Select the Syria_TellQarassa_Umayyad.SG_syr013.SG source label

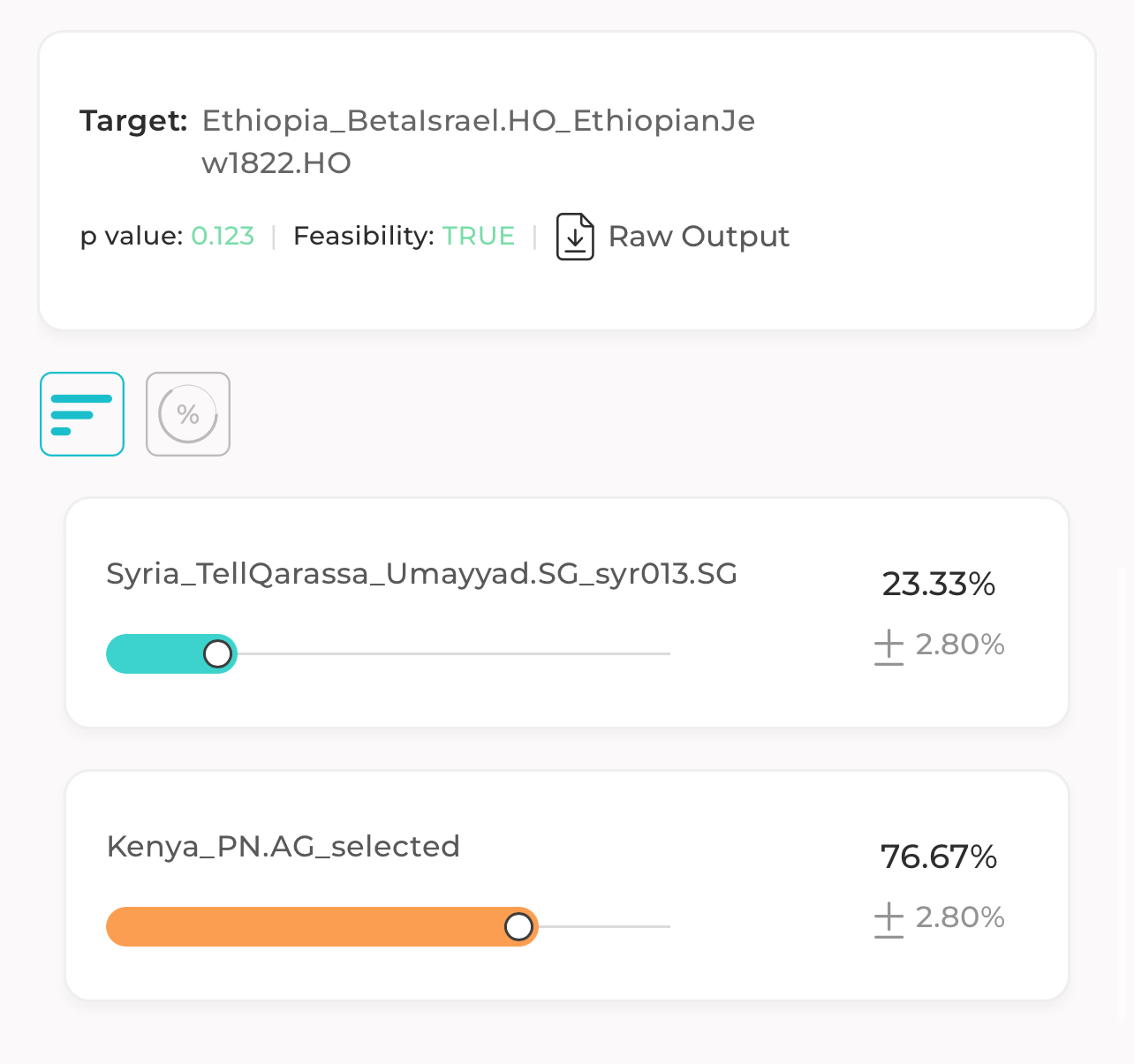pos(422,574)
